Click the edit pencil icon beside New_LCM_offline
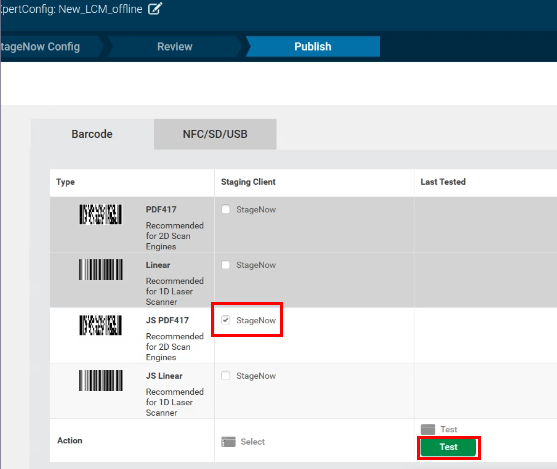Viewport: 557px width, 469px height. tap(155, 9)
